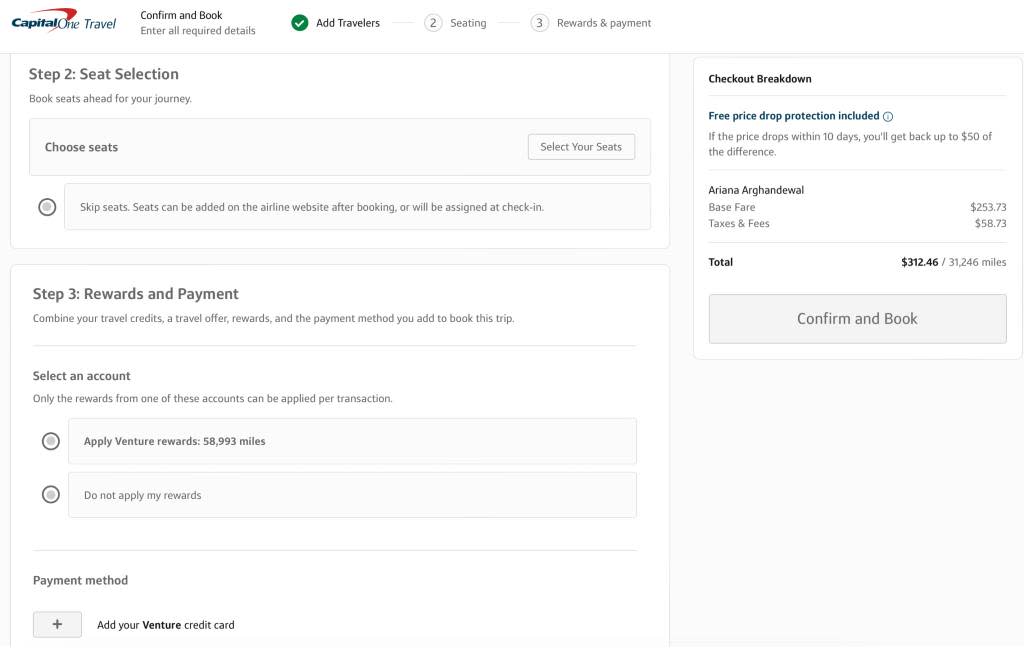
Task: Jump to Rewards & payment step
Action: [x=604, y=23]
